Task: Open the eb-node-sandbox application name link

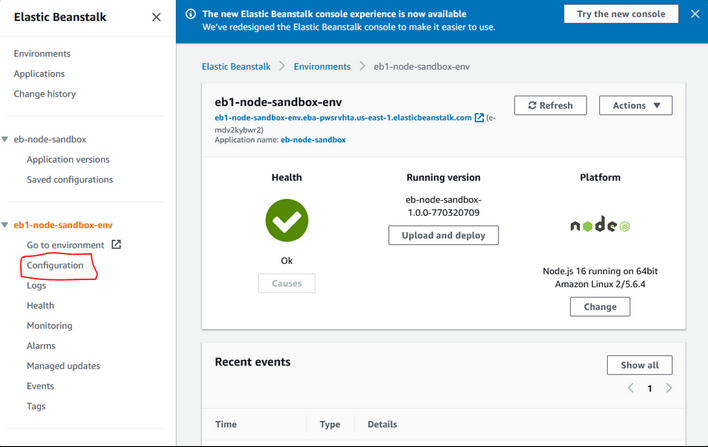Action: pyautogui.click(x=313, y=140)
